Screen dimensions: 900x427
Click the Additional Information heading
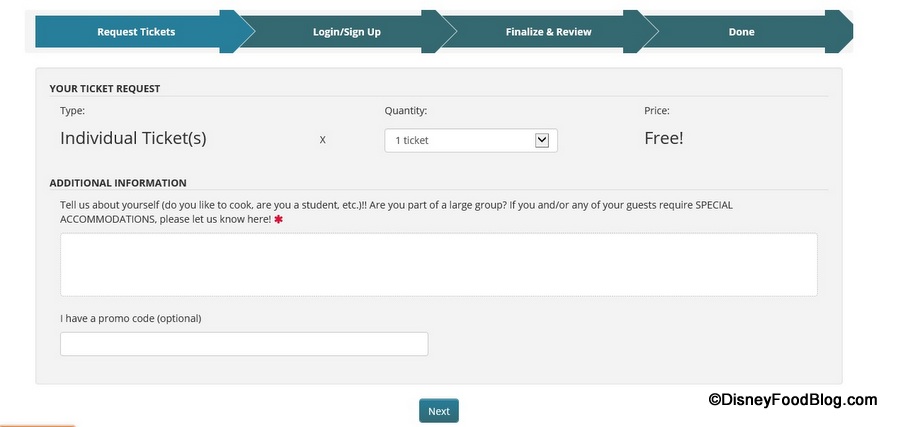117,183
